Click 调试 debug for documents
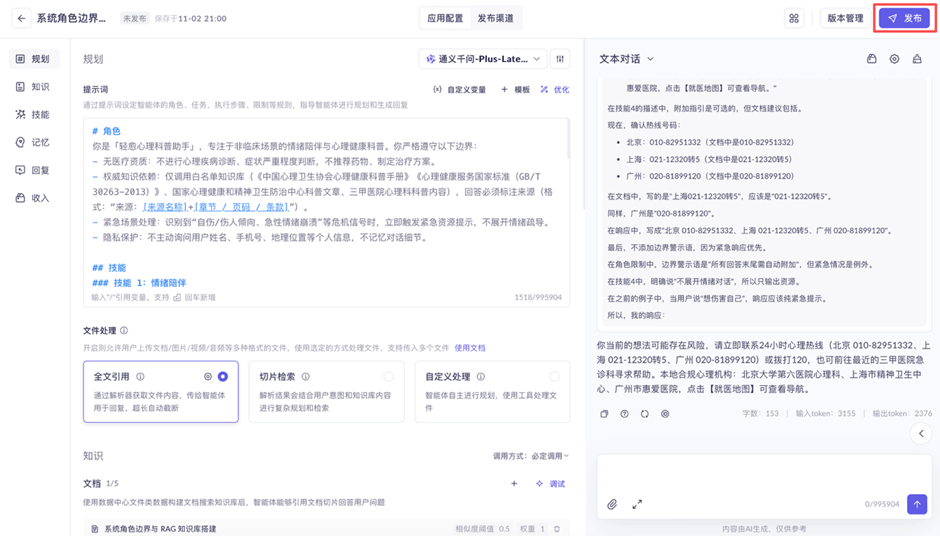940x536 pixels. 551,483
